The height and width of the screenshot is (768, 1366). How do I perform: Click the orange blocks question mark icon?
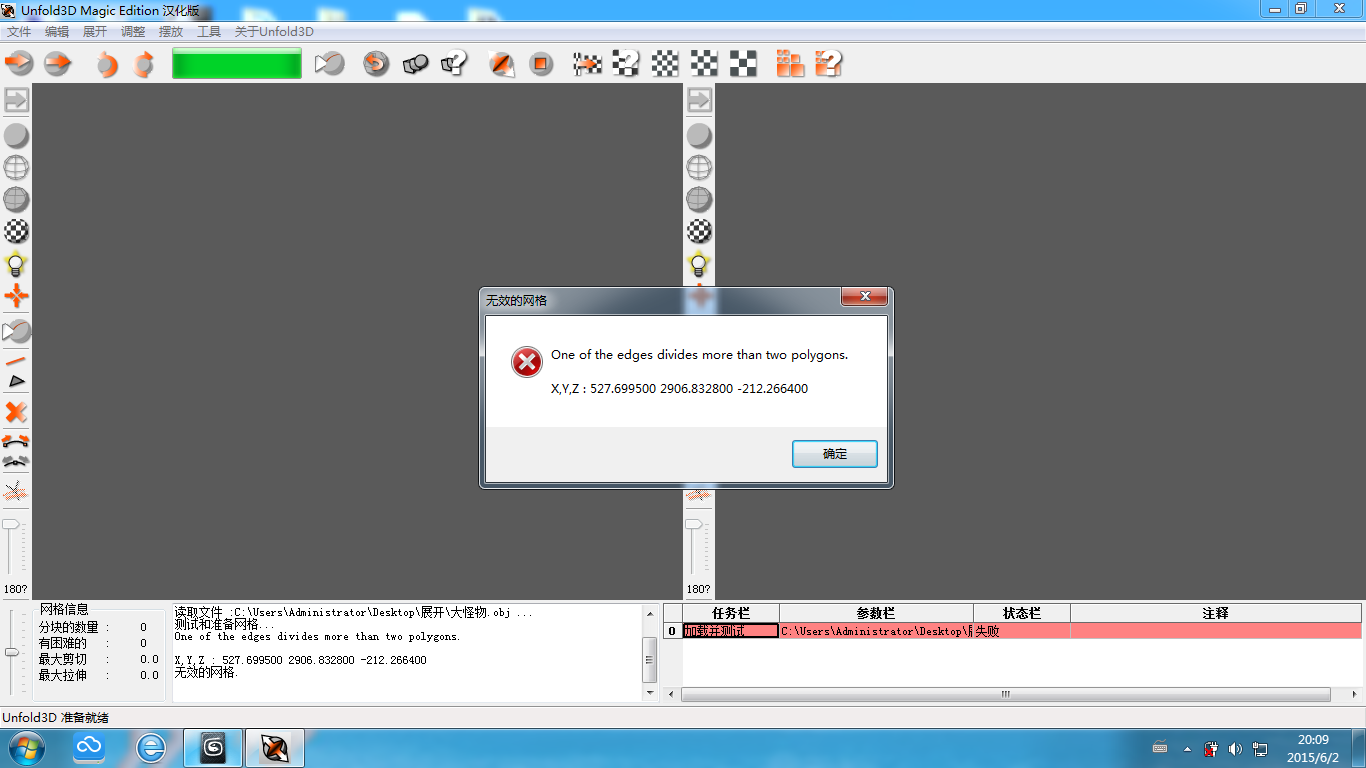pyautogui.click(x=828, y=64)
